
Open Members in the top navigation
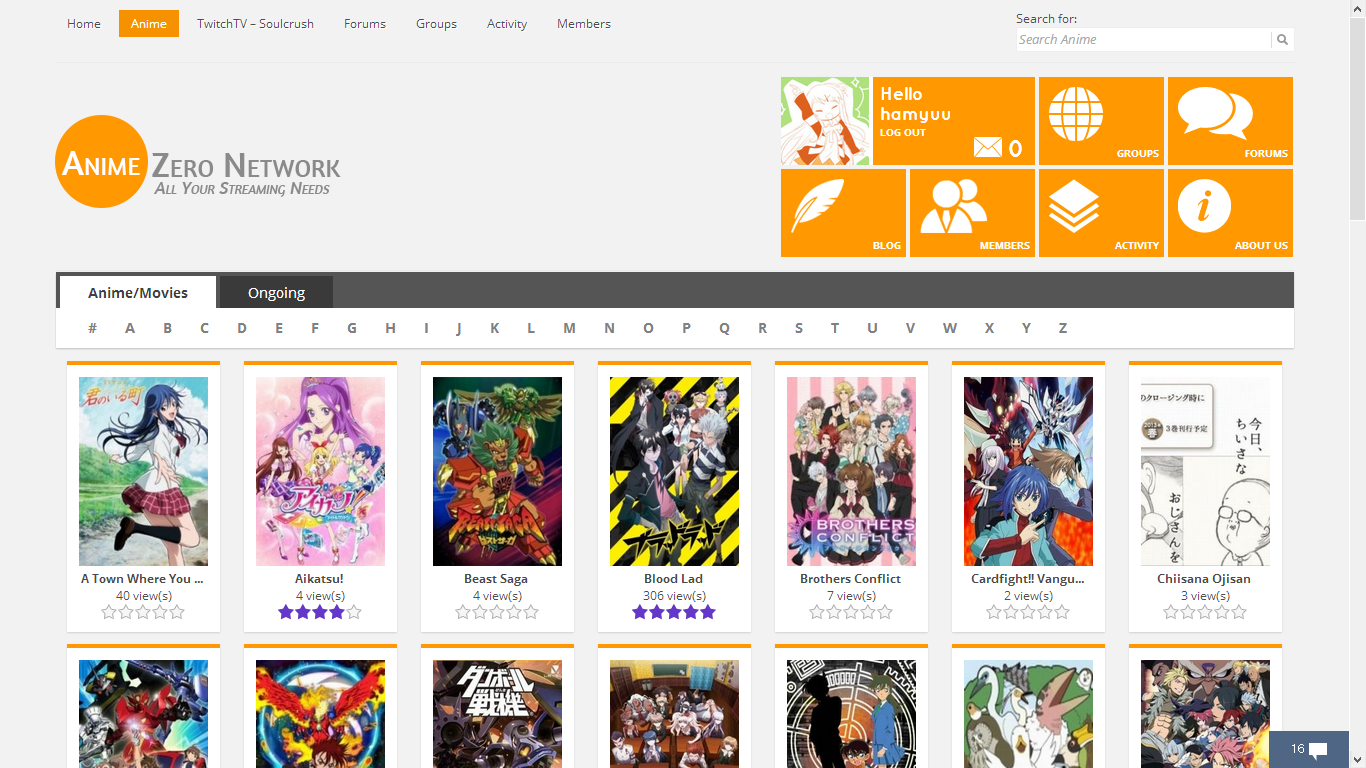pyautogui.click(x=584, y=24)
